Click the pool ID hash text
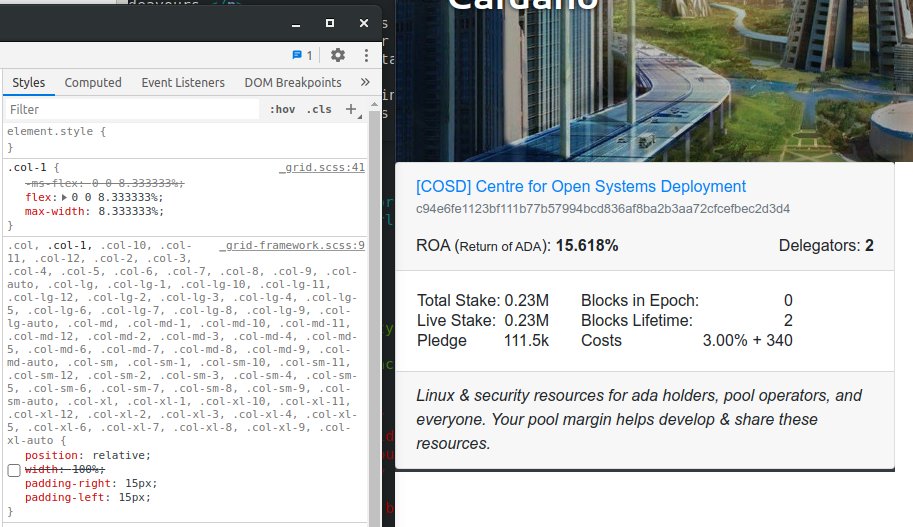 (603, 208)
